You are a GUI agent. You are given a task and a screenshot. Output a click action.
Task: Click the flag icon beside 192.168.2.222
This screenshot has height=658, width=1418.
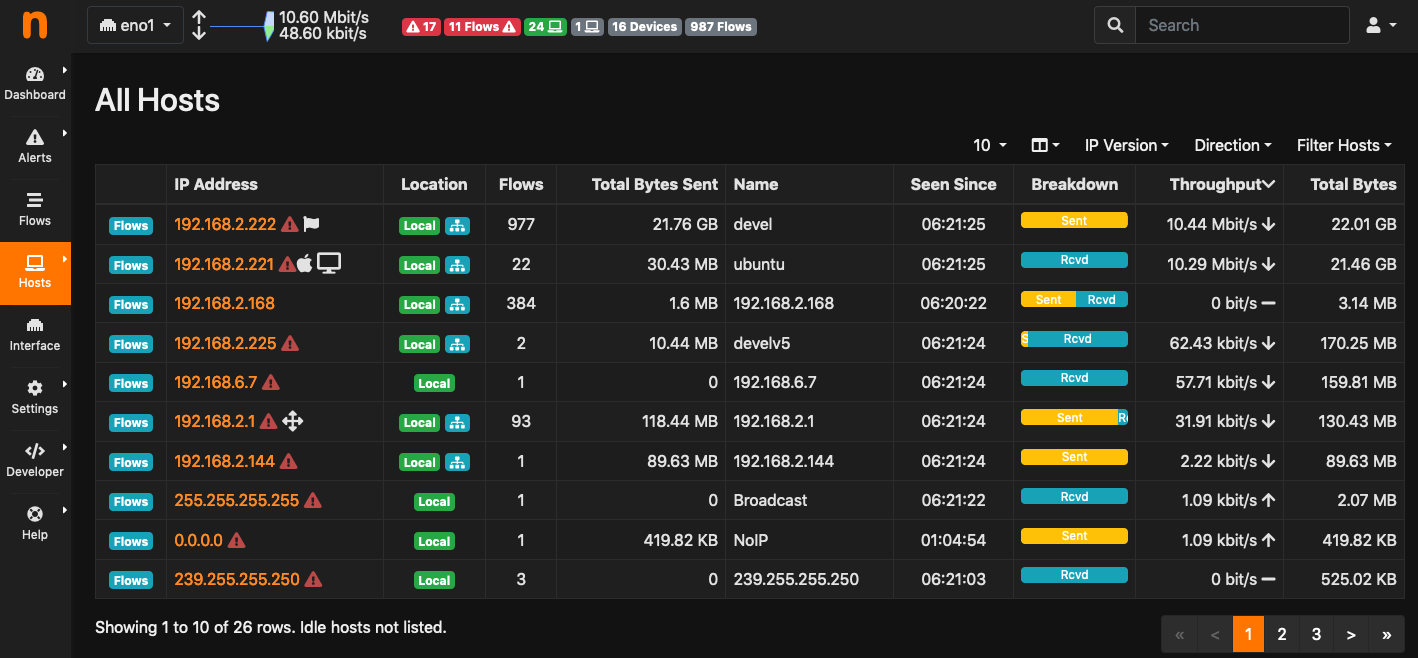[x=311, y=225]
